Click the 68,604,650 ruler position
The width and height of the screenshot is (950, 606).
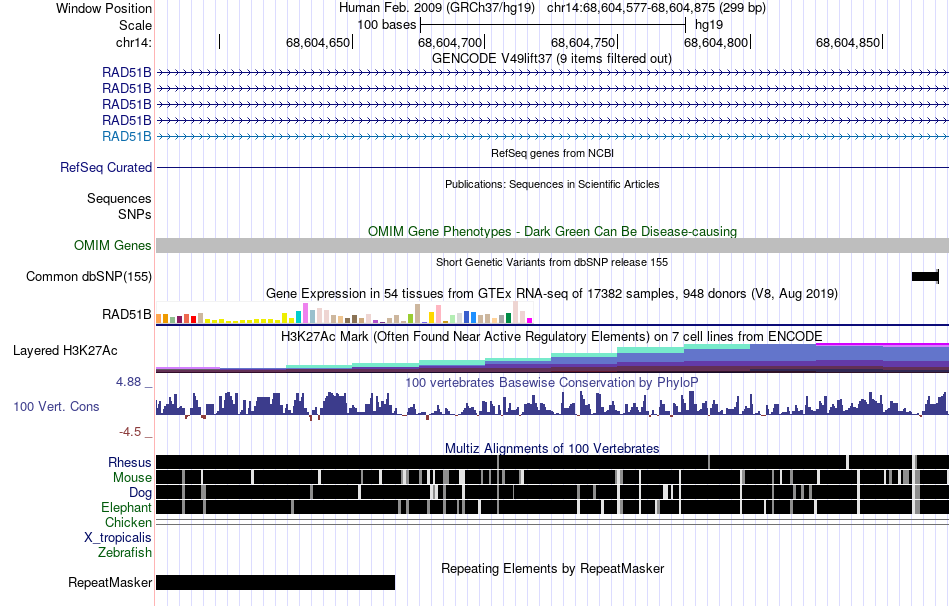(x=318, y=42)
